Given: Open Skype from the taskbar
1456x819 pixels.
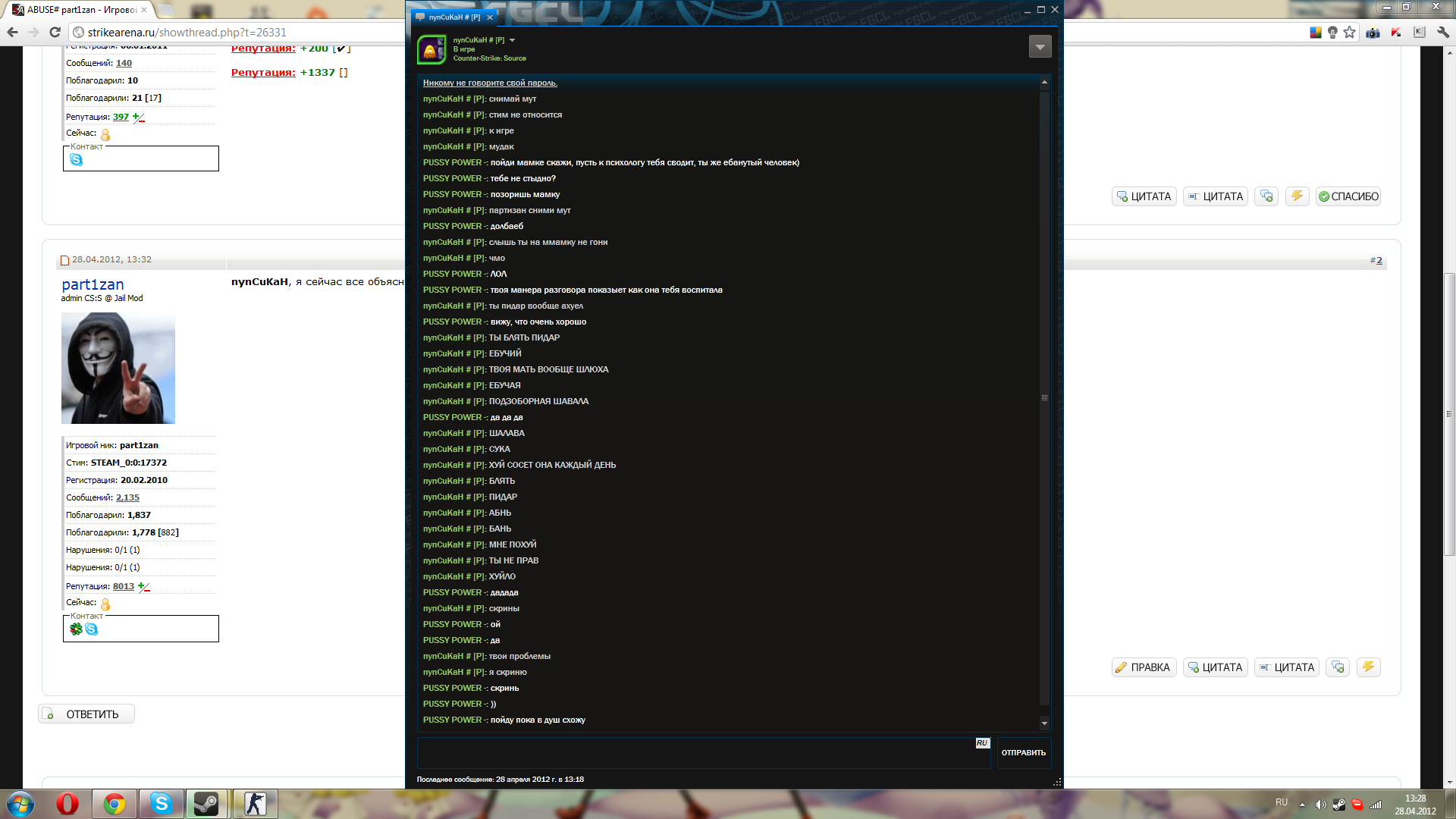Looking at the screenshot, I should (x=162, y=804).
